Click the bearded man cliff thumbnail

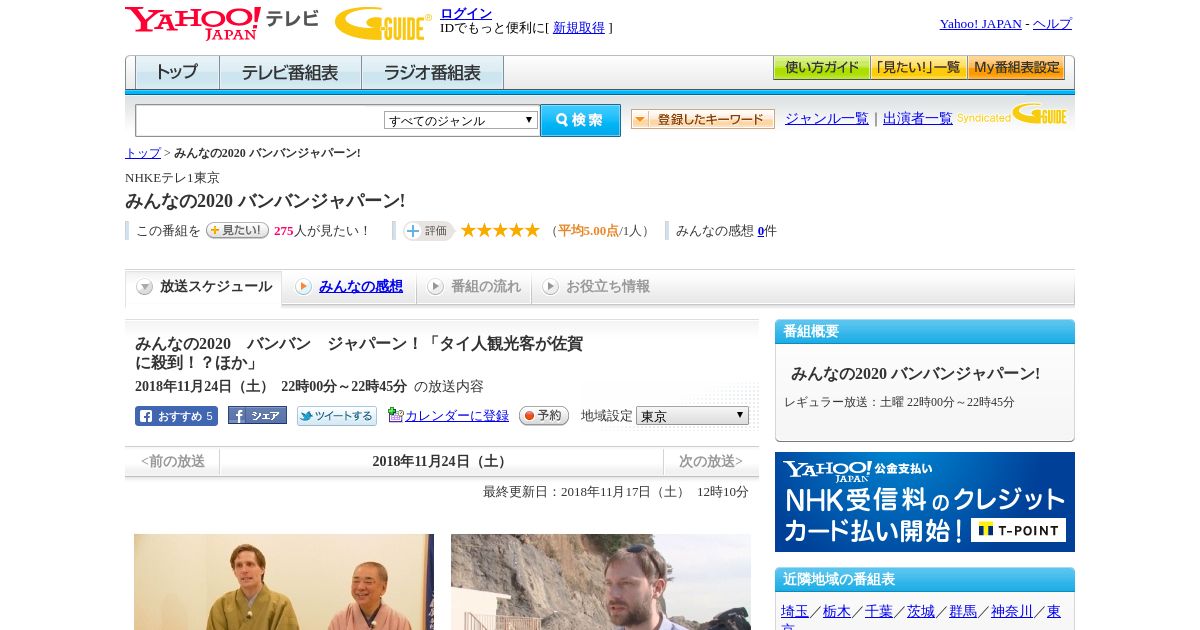coord(601,582)
